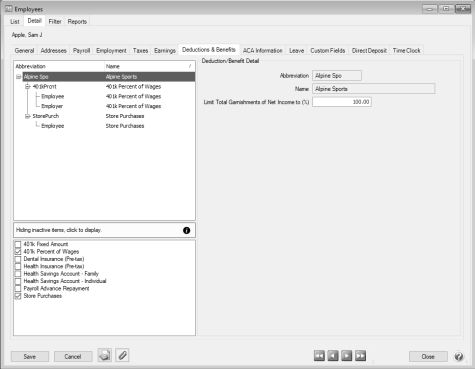Click the info icon by hidden inactive items
Screen dimensions: 475x369
pos(187,230)
